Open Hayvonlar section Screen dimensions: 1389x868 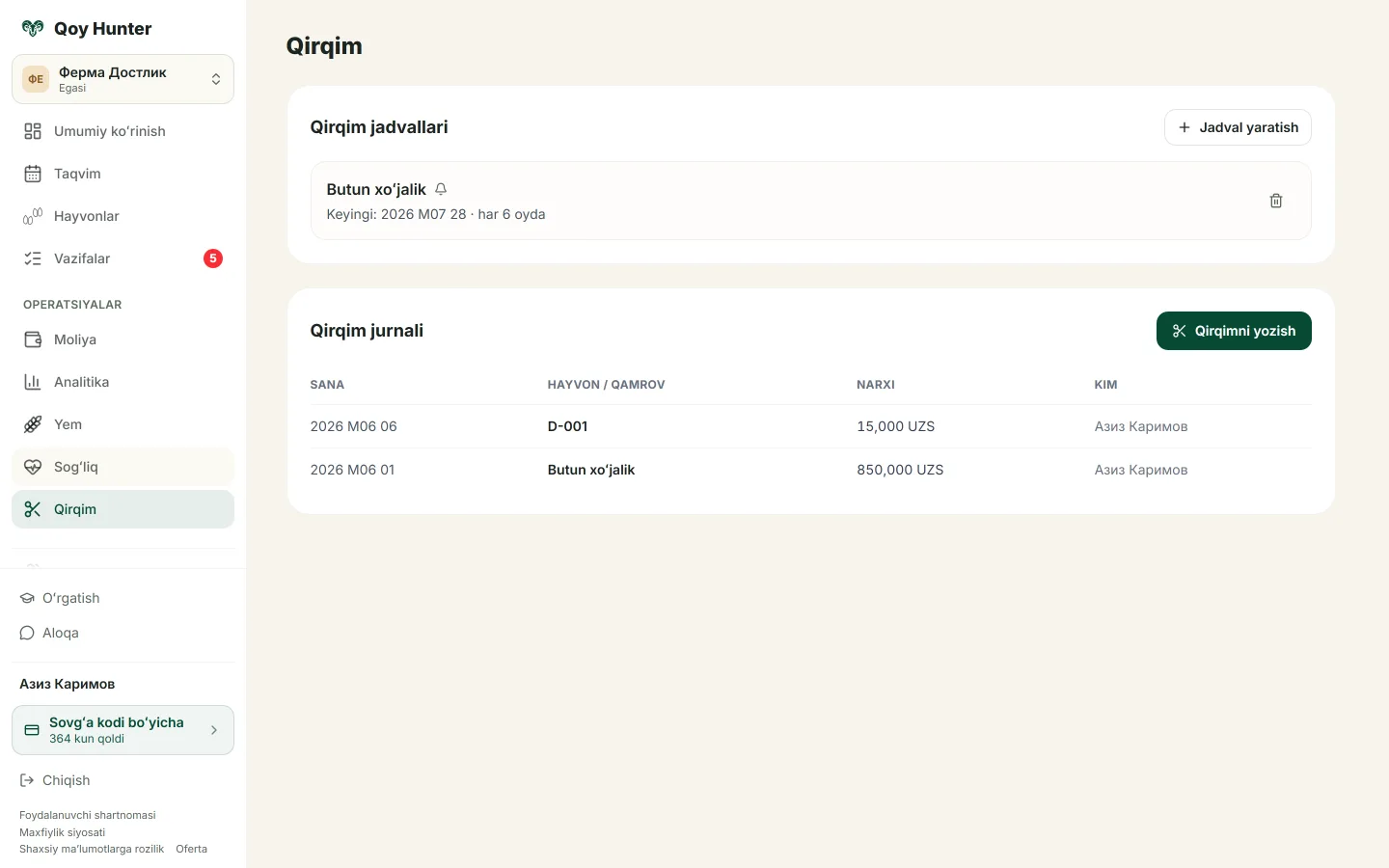pyautogui.click(x=123, y=216)
